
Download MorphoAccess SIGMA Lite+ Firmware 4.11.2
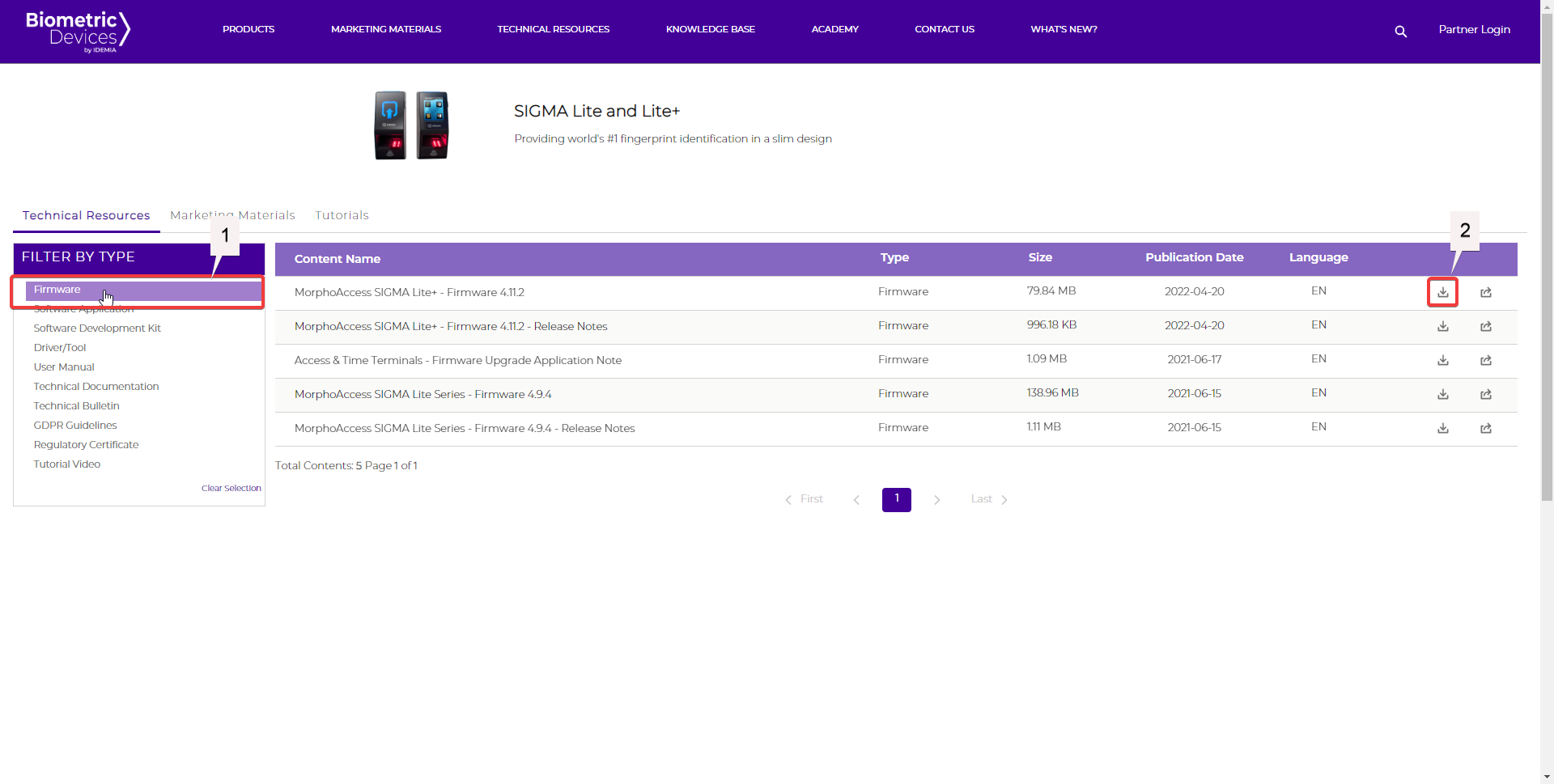tap(1442, 292)
